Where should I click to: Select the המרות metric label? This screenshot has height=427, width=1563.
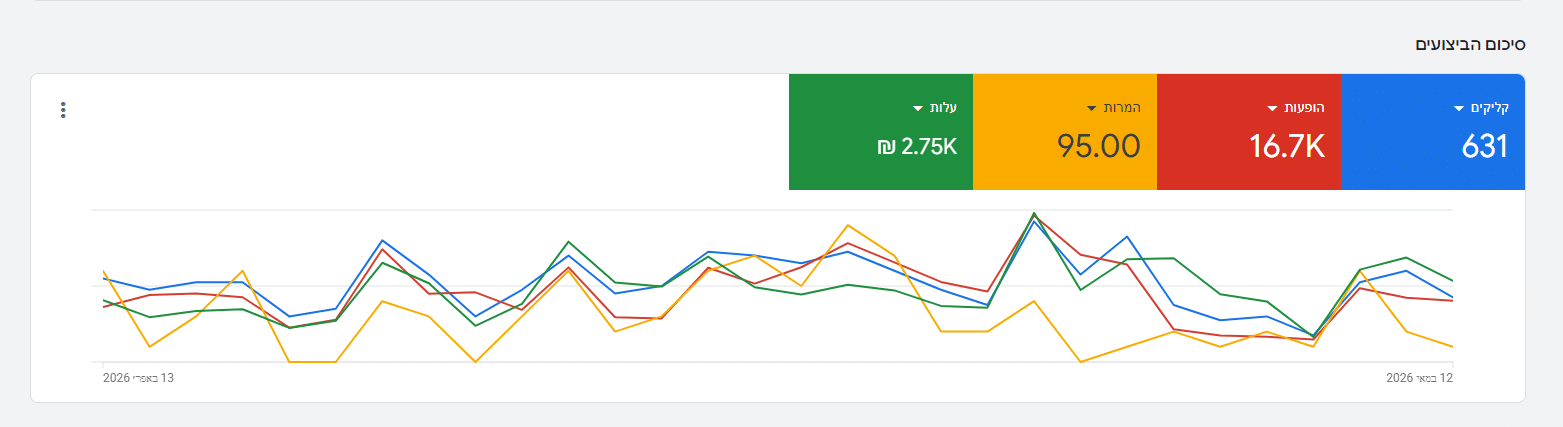tap(1122, 108)
